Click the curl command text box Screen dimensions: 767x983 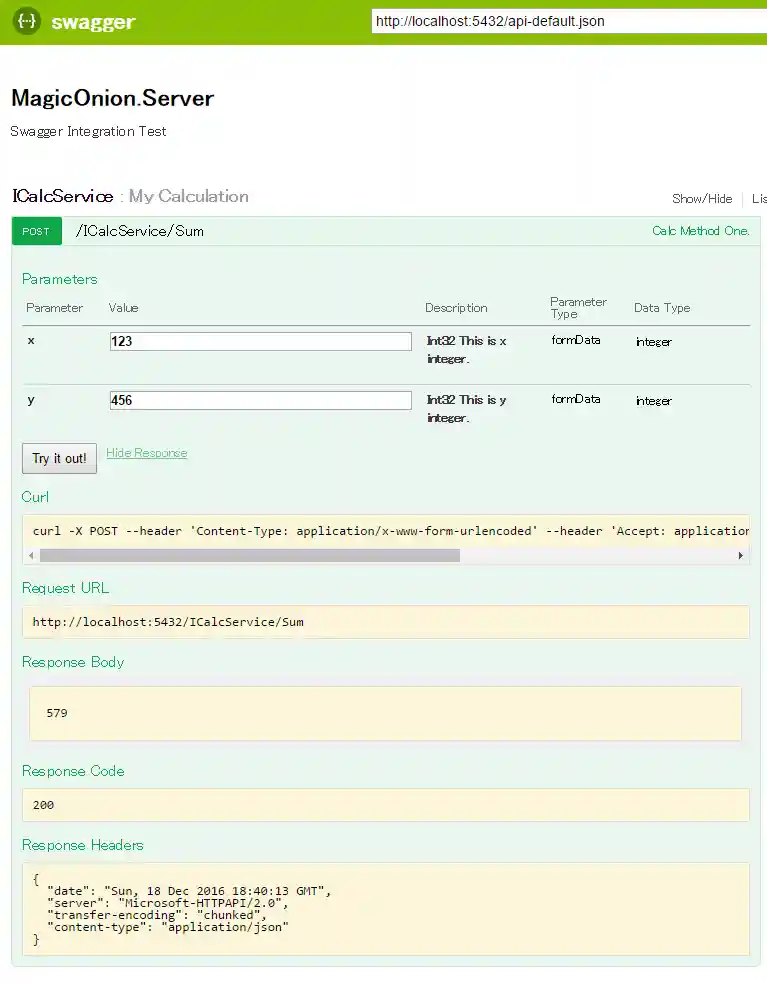385,531
